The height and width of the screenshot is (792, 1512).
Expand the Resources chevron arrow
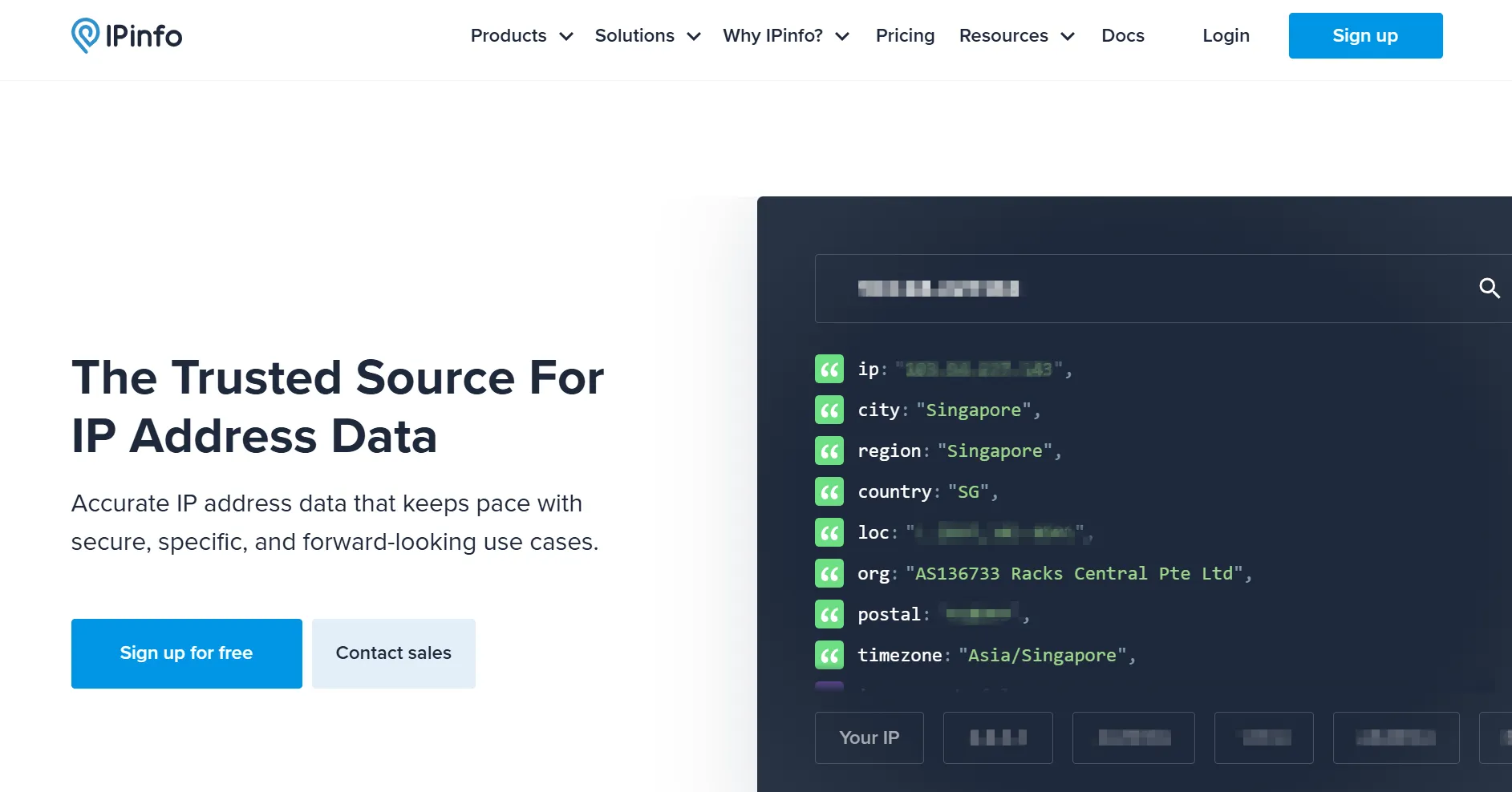click(1068, 36)
